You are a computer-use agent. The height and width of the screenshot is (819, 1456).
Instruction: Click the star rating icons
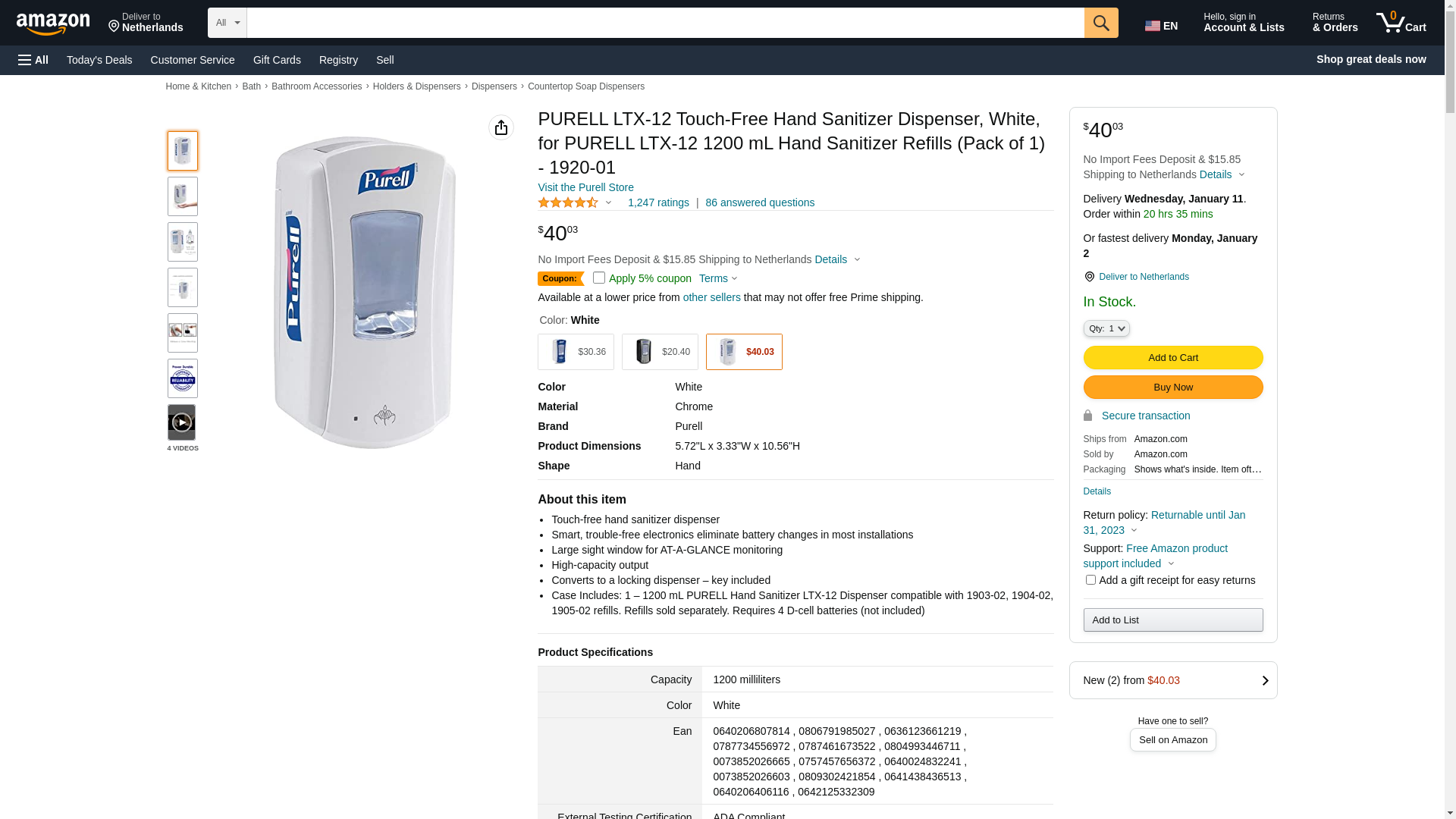(x=568, y=202)
